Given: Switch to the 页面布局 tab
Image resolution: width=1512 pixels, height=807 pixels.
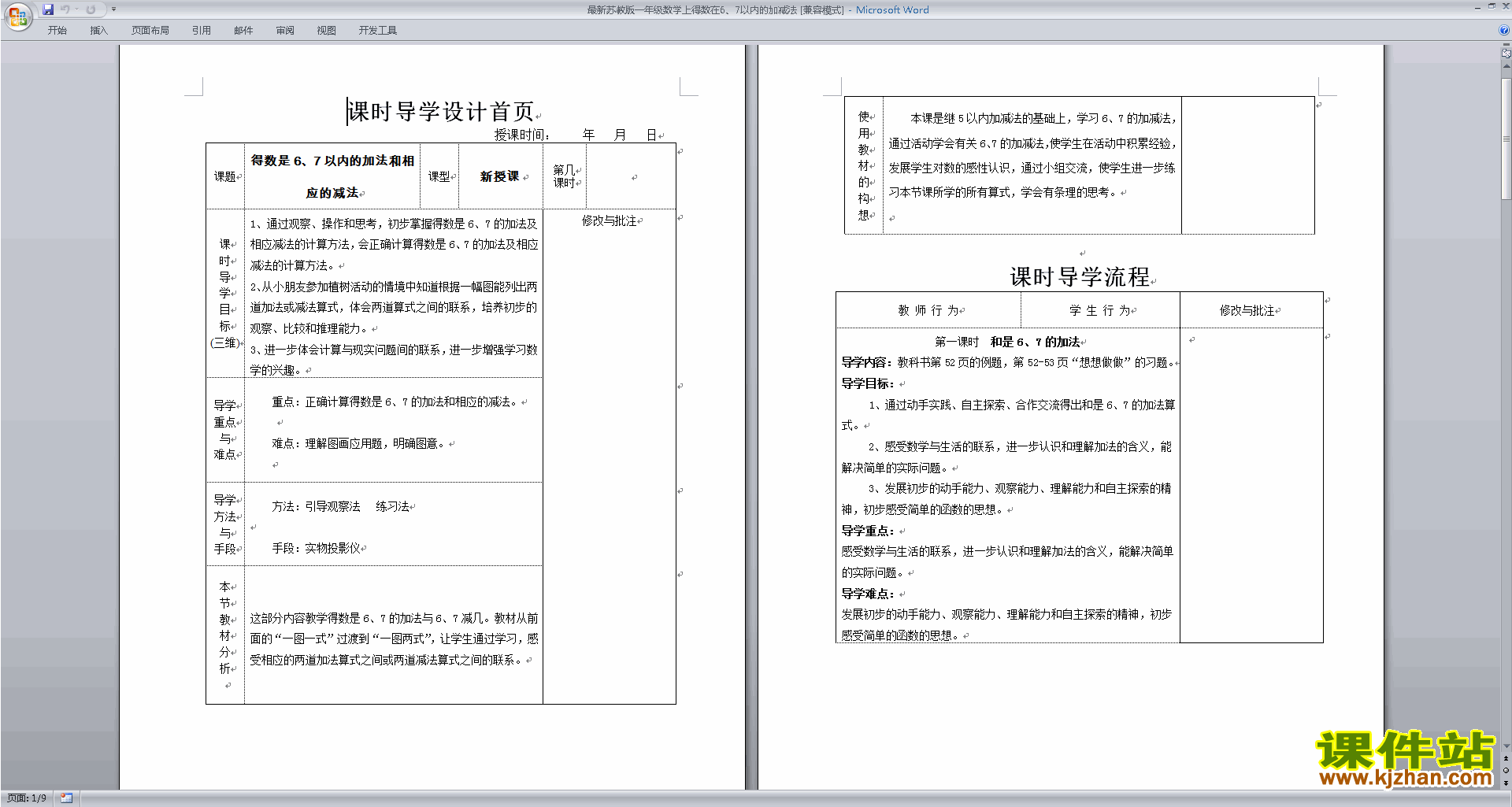Looking at the screenshot, I should pos(150,30).
